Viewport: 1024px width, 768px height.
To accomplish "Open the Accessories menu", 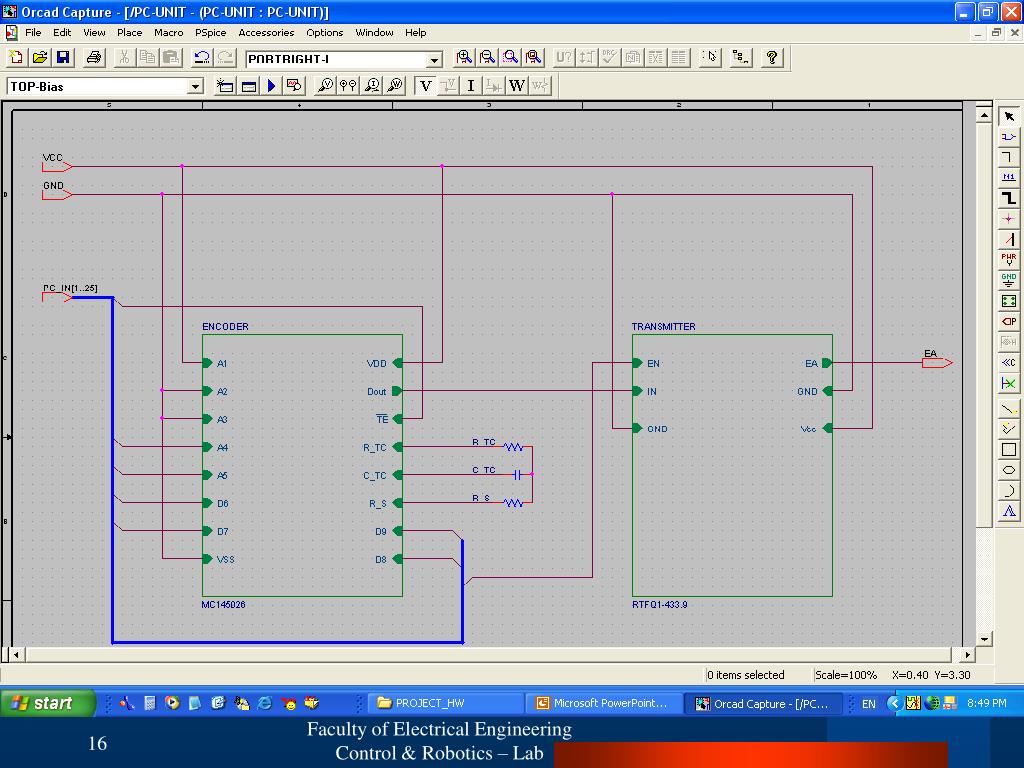I will pyautogui.click(x=266, y=33).
